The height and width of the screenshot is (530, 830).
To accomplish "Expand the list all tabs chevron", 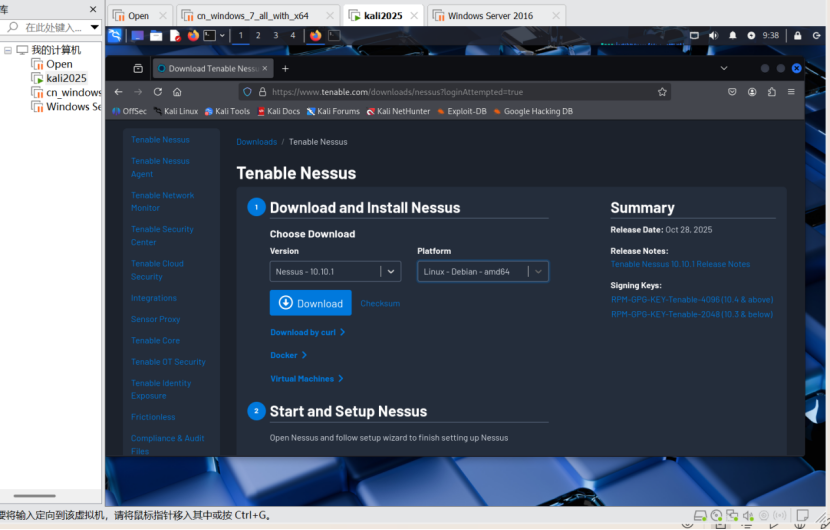I will coord(724,68).
